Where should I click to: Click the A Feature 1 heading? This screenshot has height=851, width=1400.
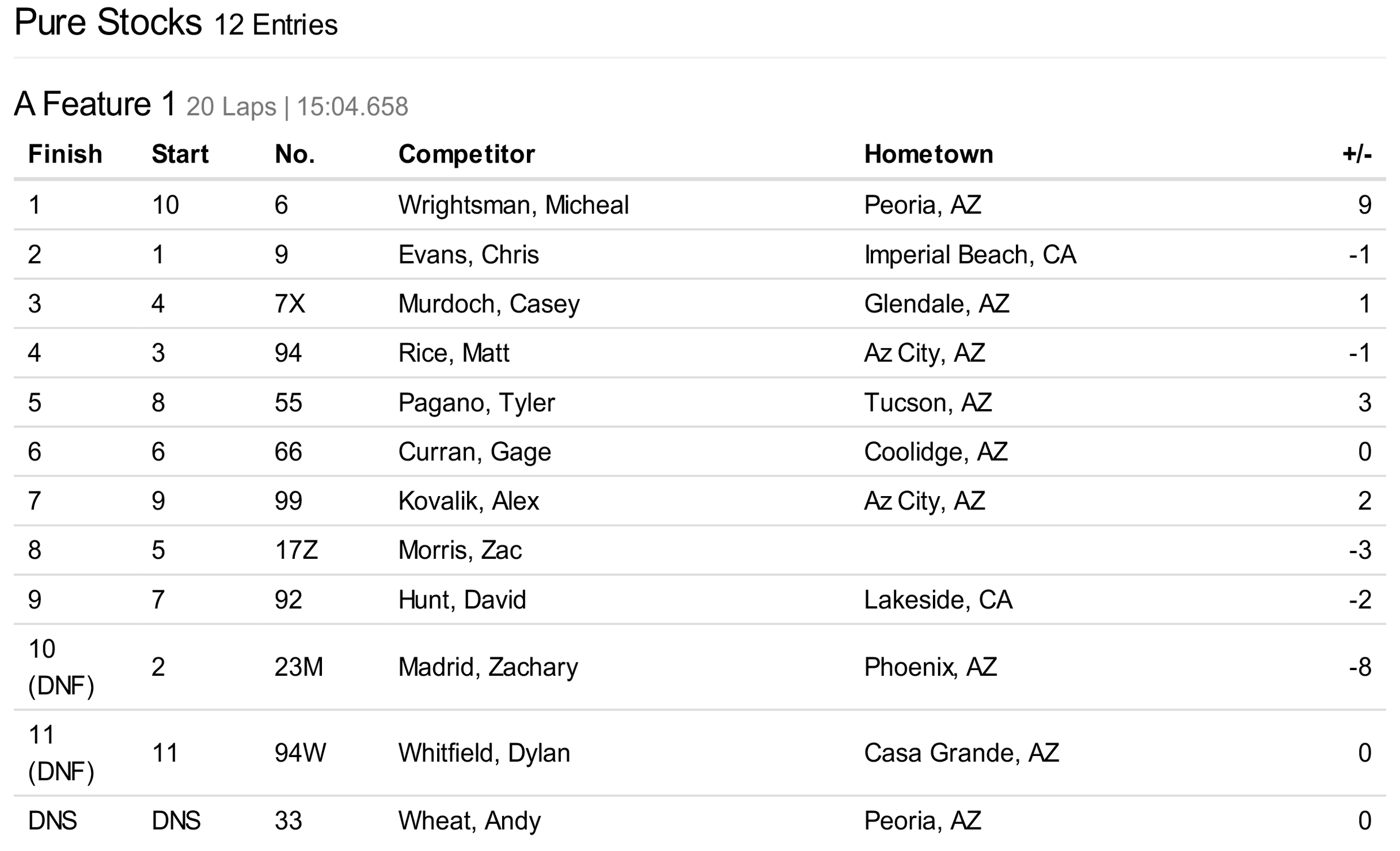coord(95,104)
